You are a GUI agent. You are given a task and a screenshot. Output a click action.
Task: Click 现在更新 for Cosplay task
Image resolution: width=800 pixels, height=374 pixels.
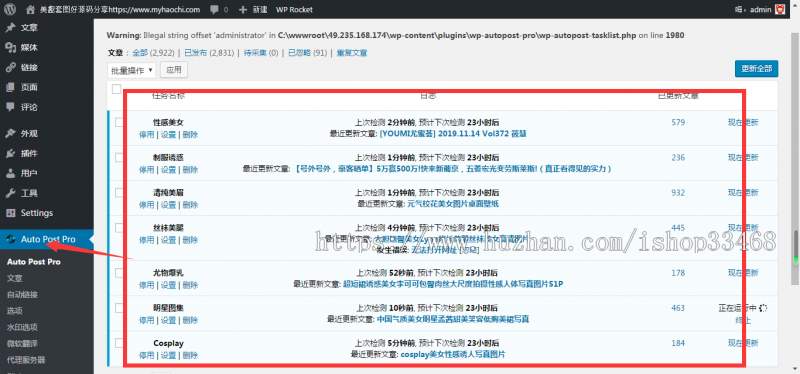click(743, 343)
